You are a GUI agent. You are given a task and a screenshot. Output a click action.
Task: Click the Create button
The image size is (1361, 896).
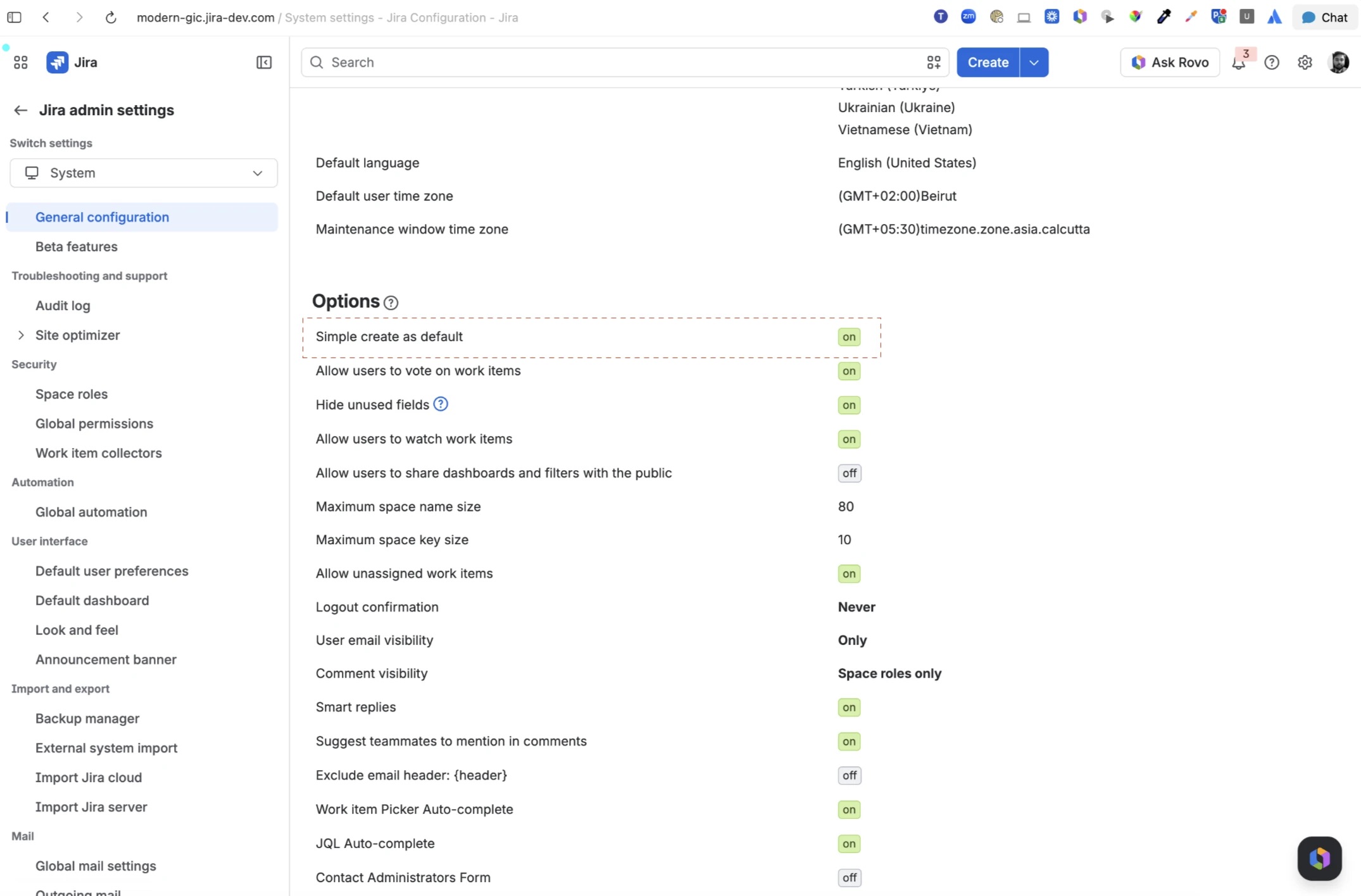988,62
